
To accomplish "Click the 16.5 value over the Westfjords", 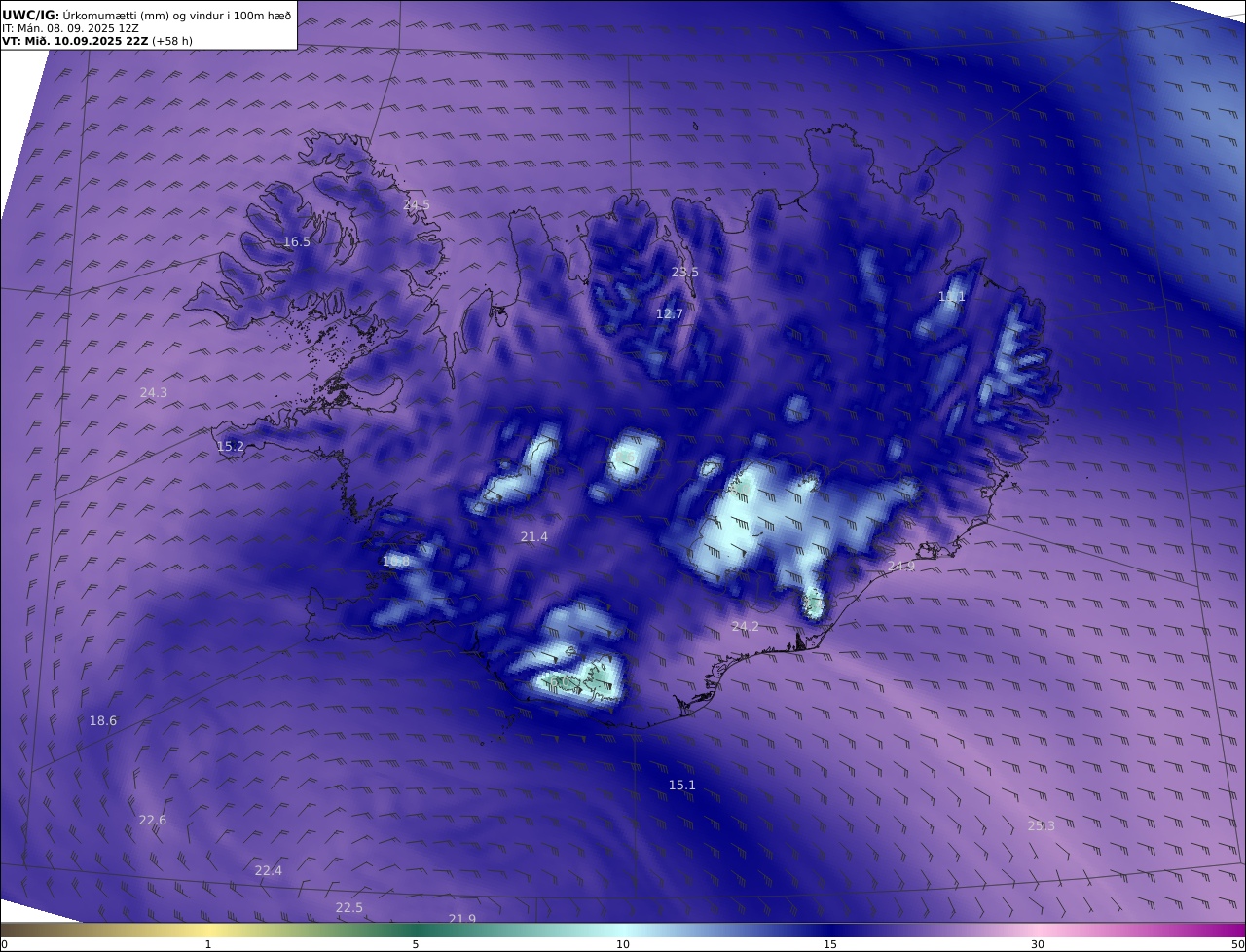I will tap(297, 242).
